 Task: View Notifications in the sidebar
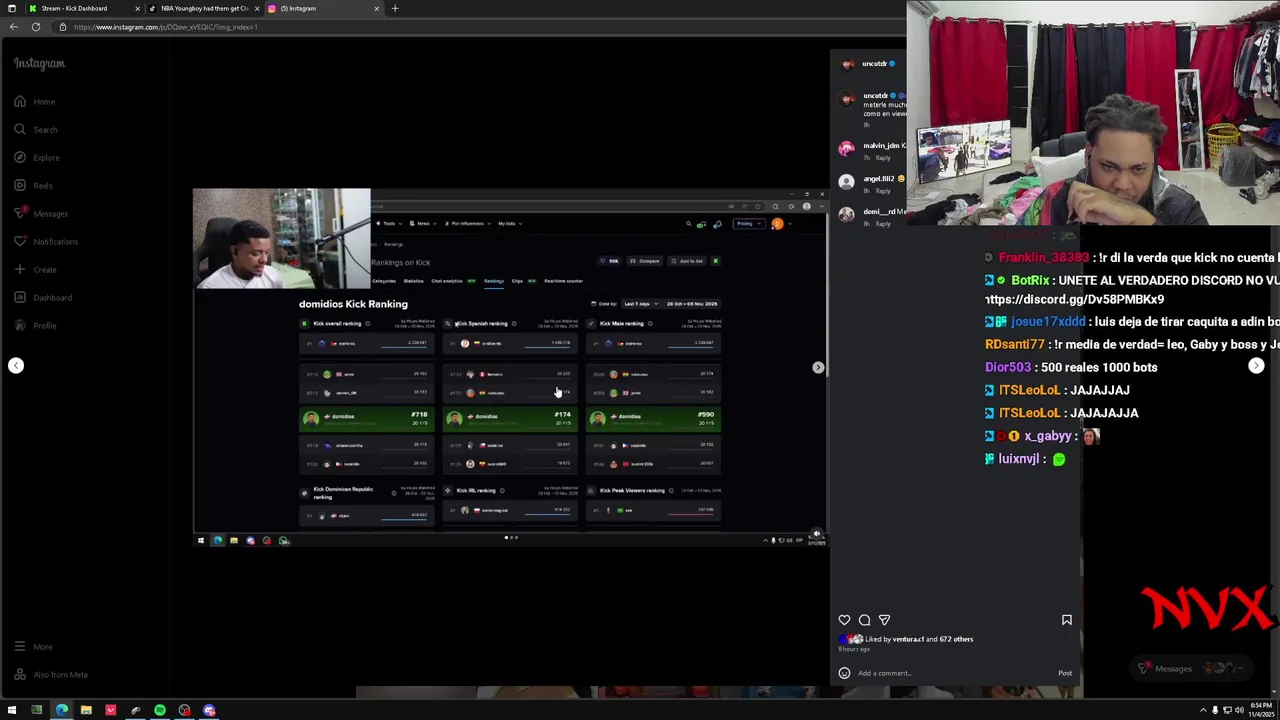point(45,241)
